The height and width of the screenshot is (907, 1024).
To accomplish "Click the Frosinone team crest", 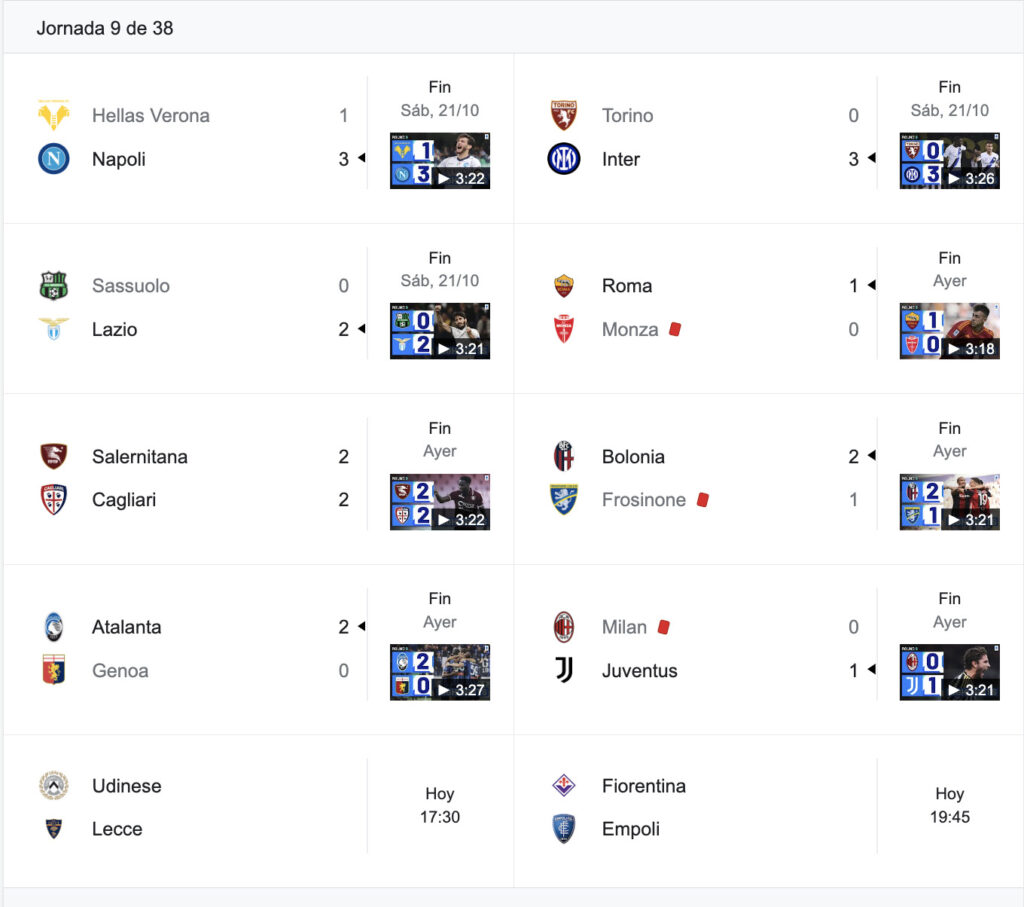I will tap(564, 500).
